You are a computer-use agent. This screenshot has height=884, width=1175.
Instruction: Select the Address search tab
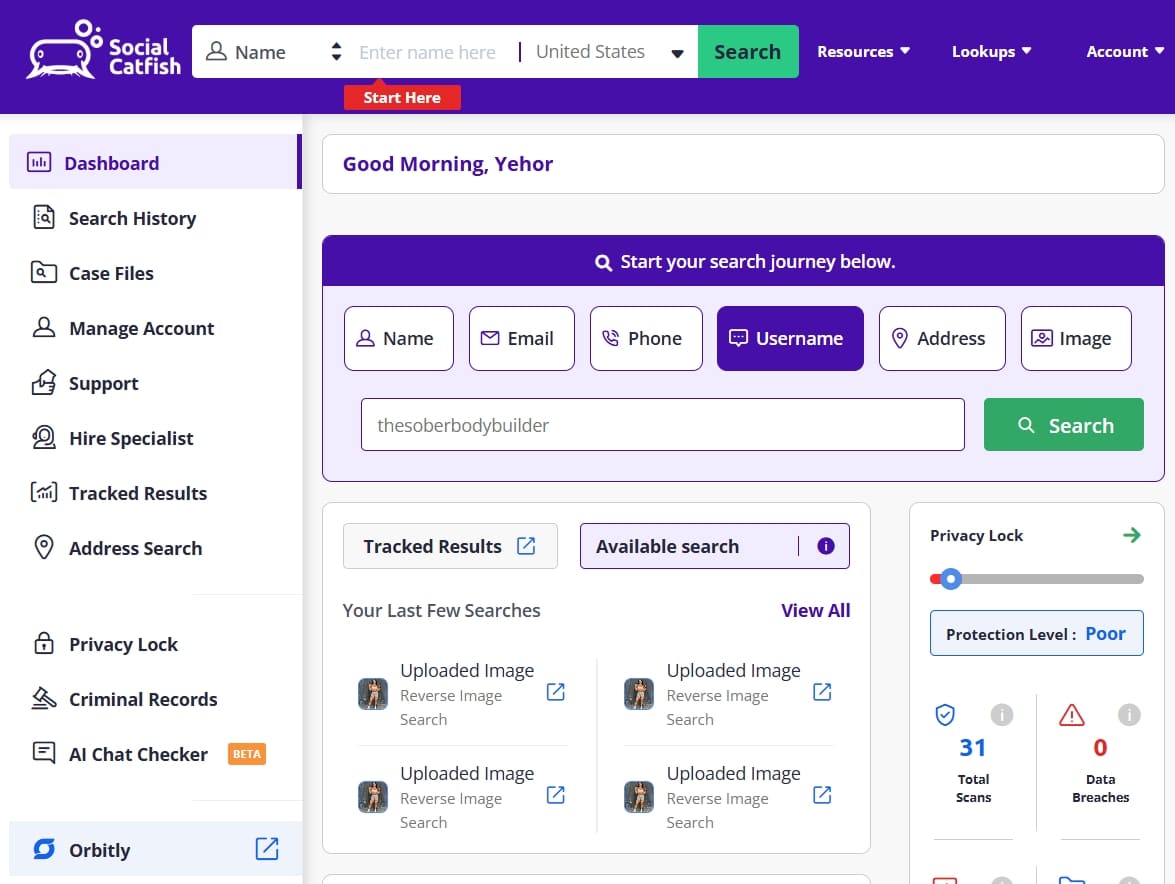pos(942,339)
